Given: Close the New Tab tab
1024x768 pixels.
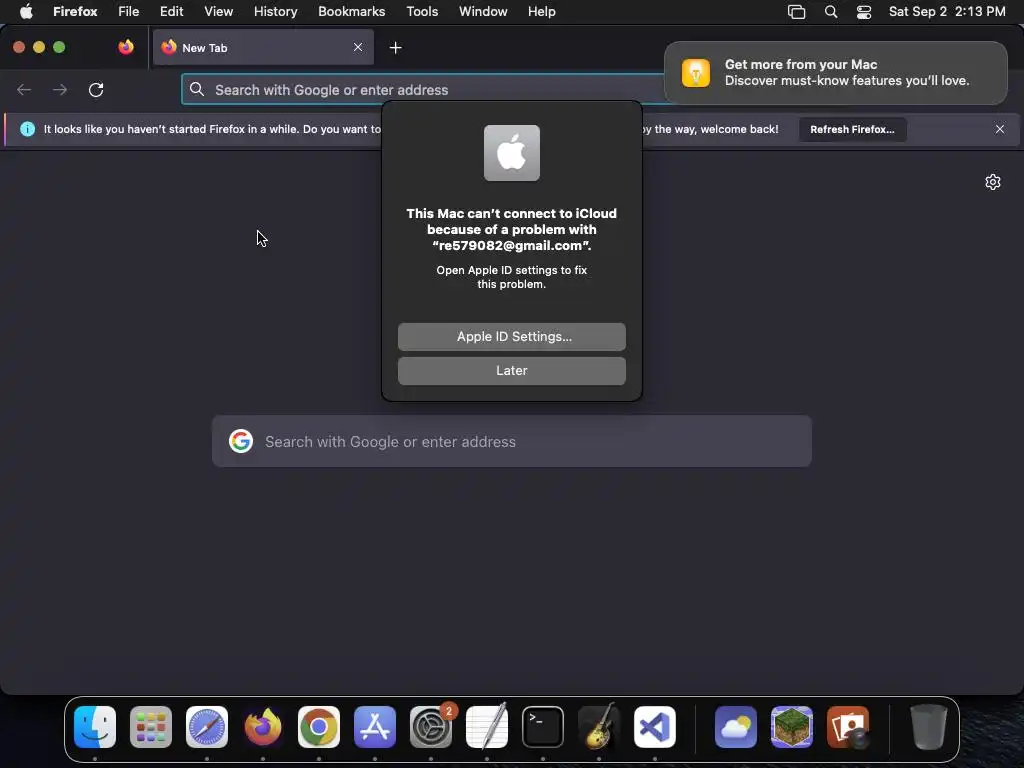Looking at the screenshot, I should click(x=358, y=47).
